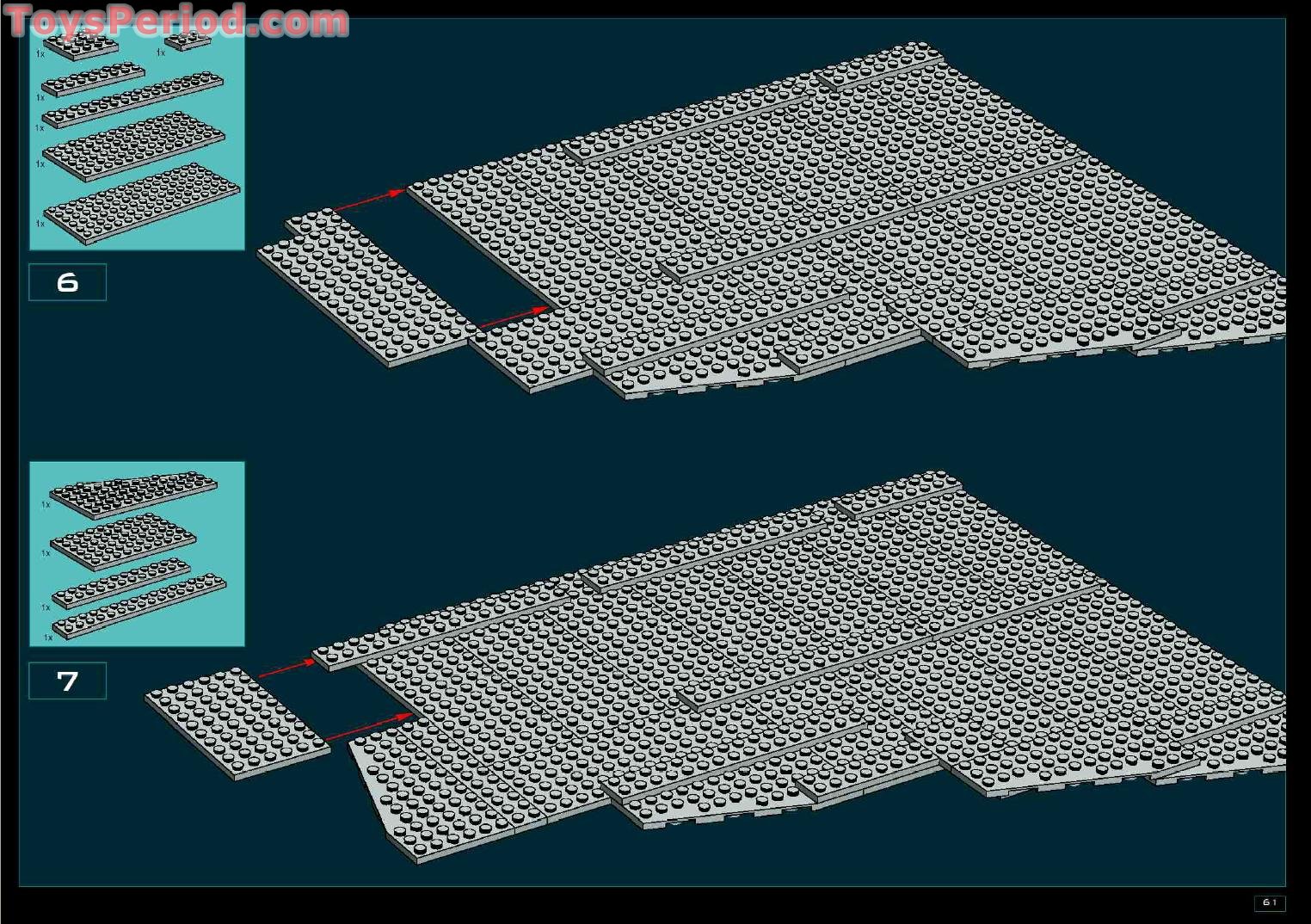Click longest narrow plate in step 6 parts box
1311x924 pixels.
[x=133, y=101]
